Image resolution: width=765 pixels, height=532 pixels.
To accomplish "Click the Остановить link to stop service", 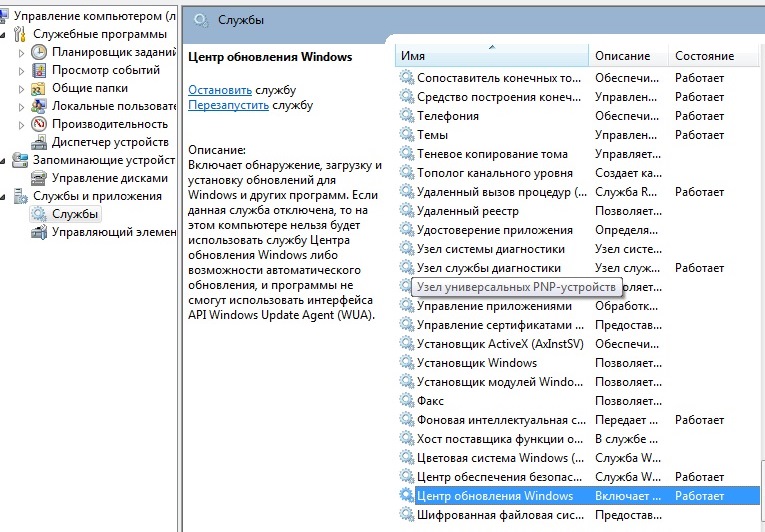I will point(220,89).
